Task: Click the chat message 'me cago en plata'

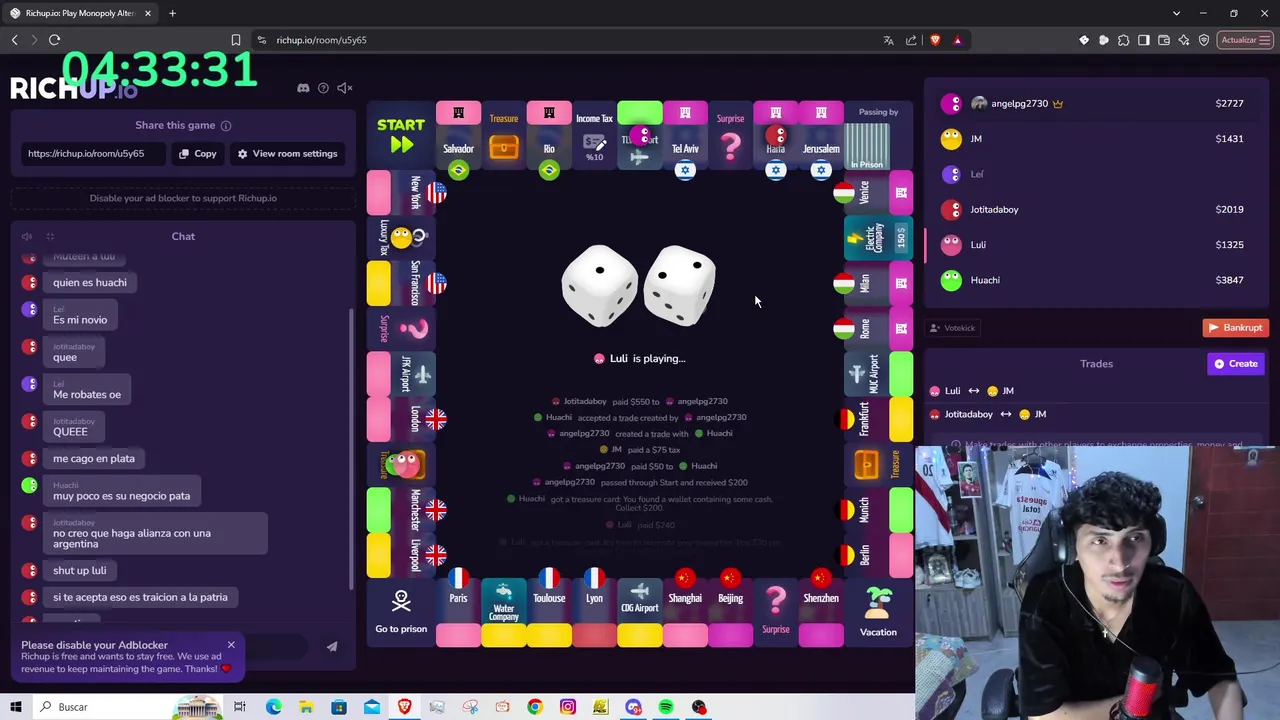Action: 94,459
